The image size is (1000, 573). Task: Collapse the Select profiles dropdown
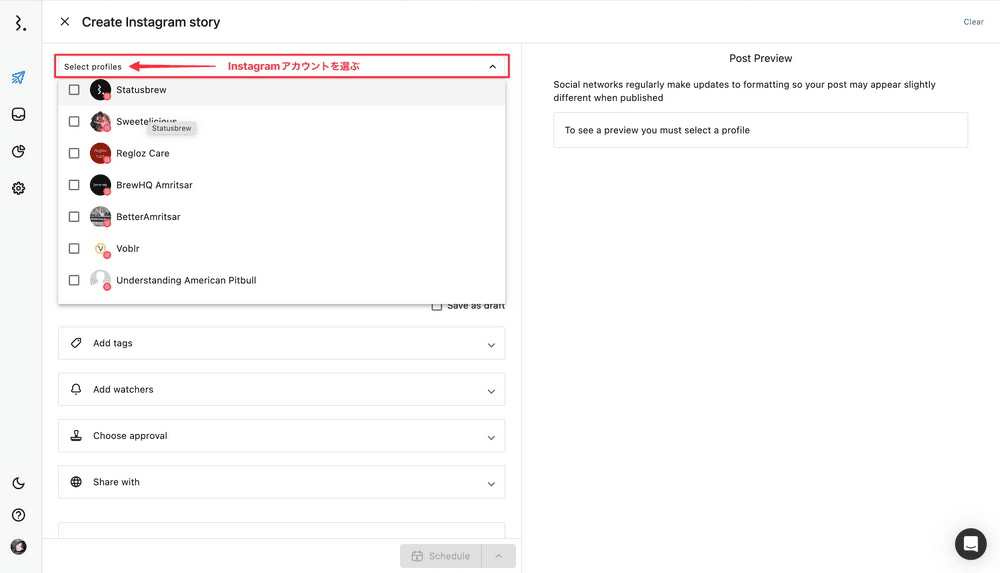coord(492,67)
